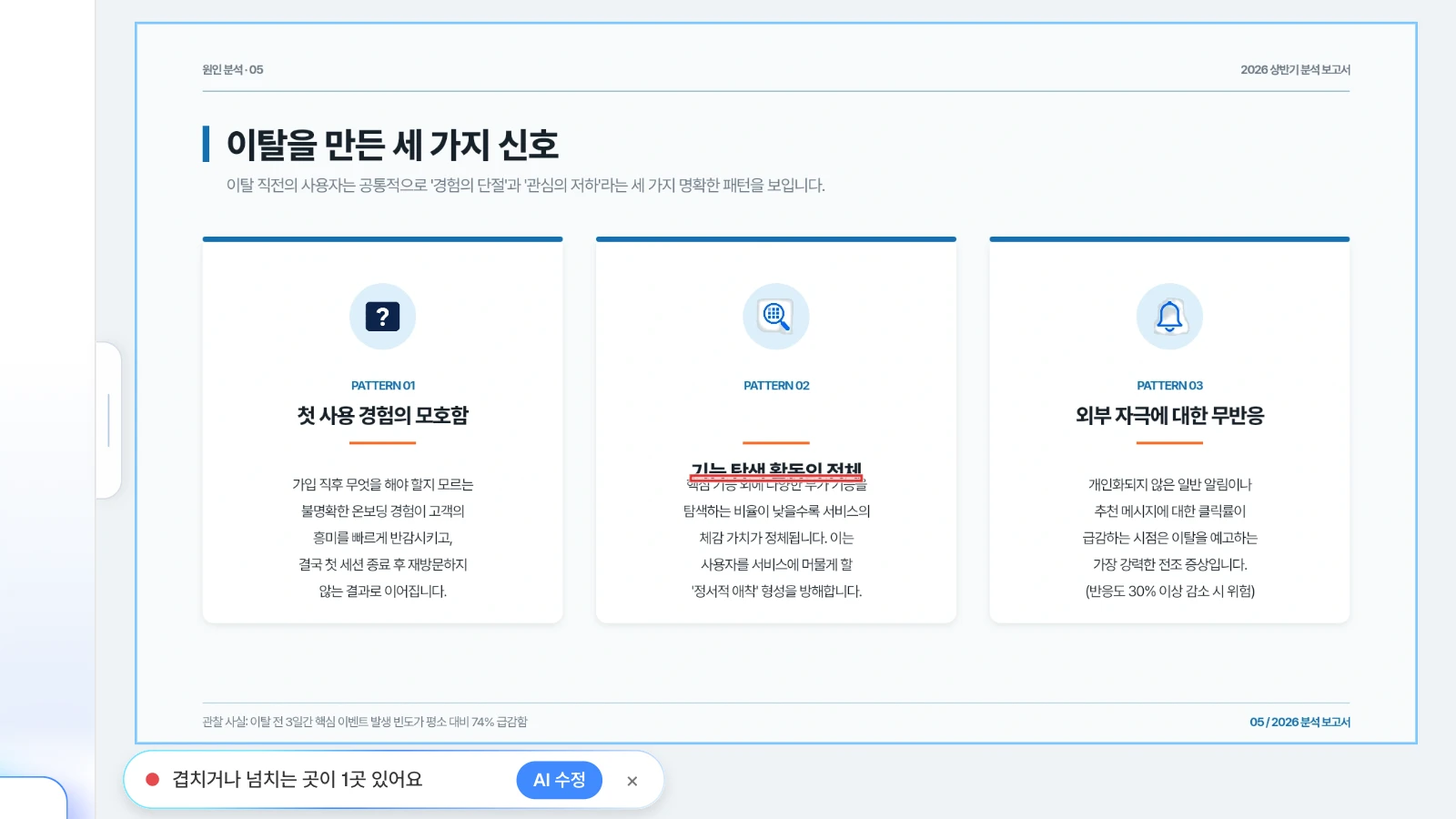Viewport: 1456px width, 819px height.
Task: Click the heading 첫 사용 경험의 모호함
Action: coord(382,416)
